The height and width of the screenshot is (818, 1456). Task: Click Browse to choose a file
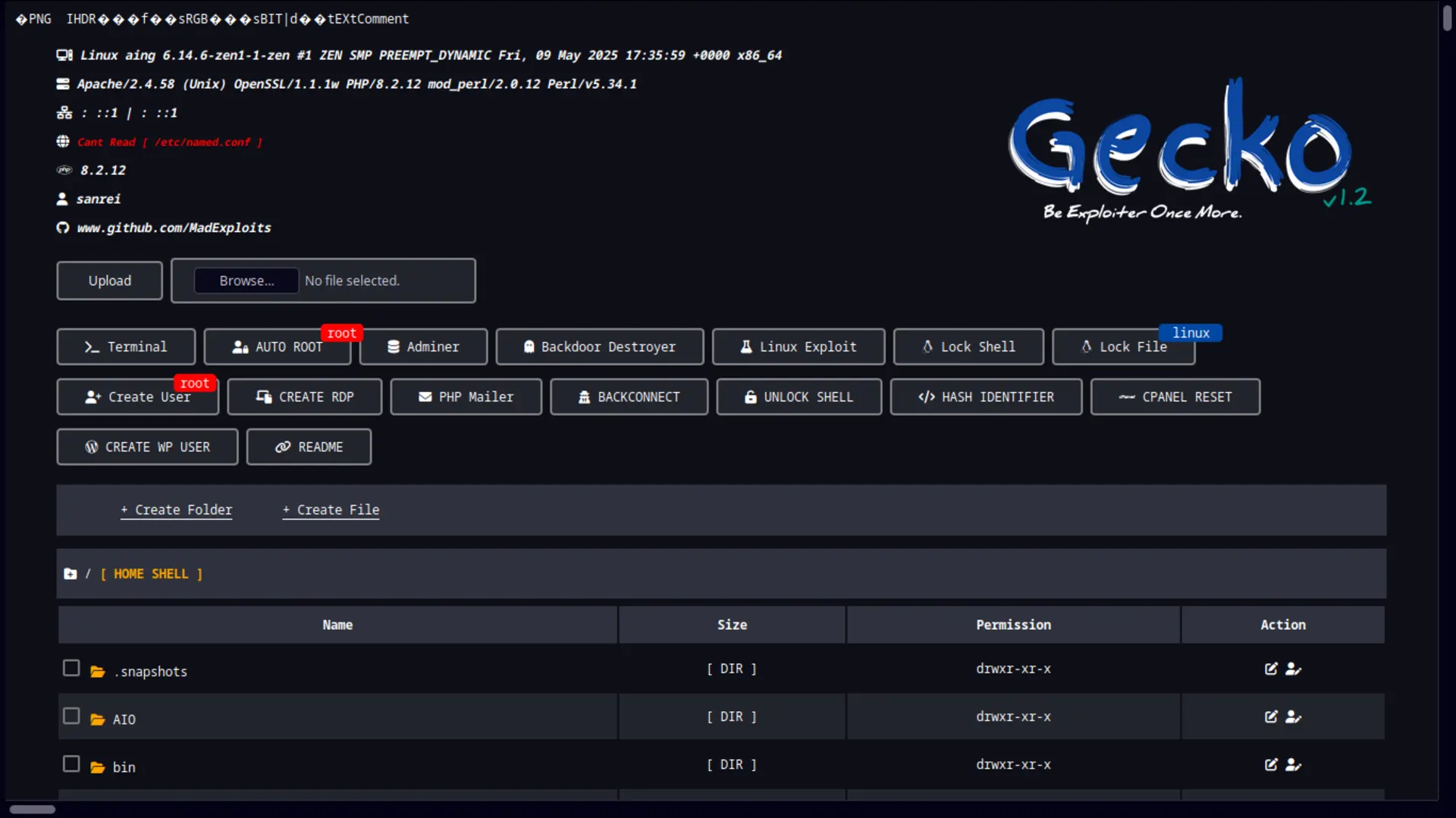[x=246, y=281]
